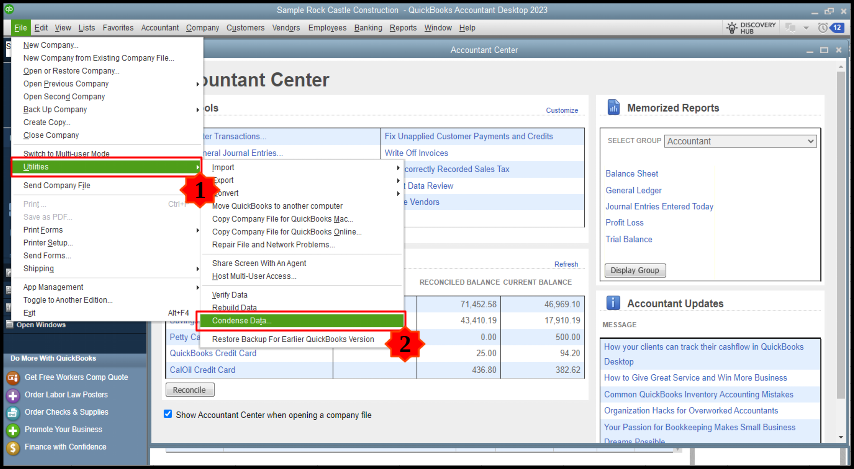Click the Get Free Workers Comp Quote icon
This screenshot has height=469, width=854.
[x=13, y=377]
